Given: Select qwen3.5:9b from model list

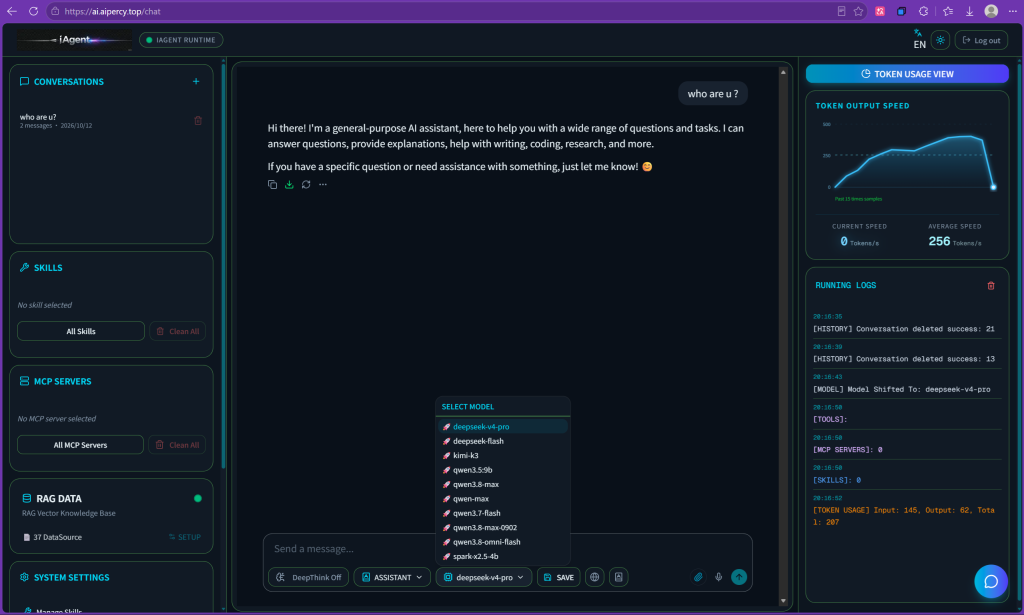Looking at the screenshot, I should 502,470.
